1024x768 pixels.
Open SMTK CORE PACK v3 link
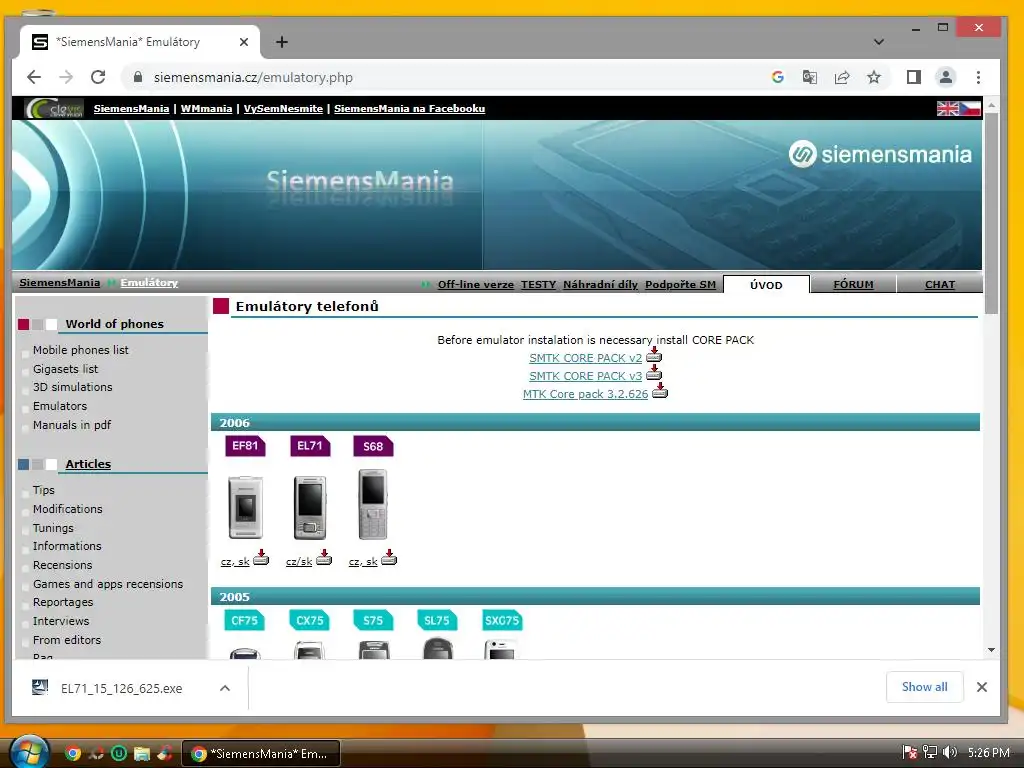[x=585, y=376]
